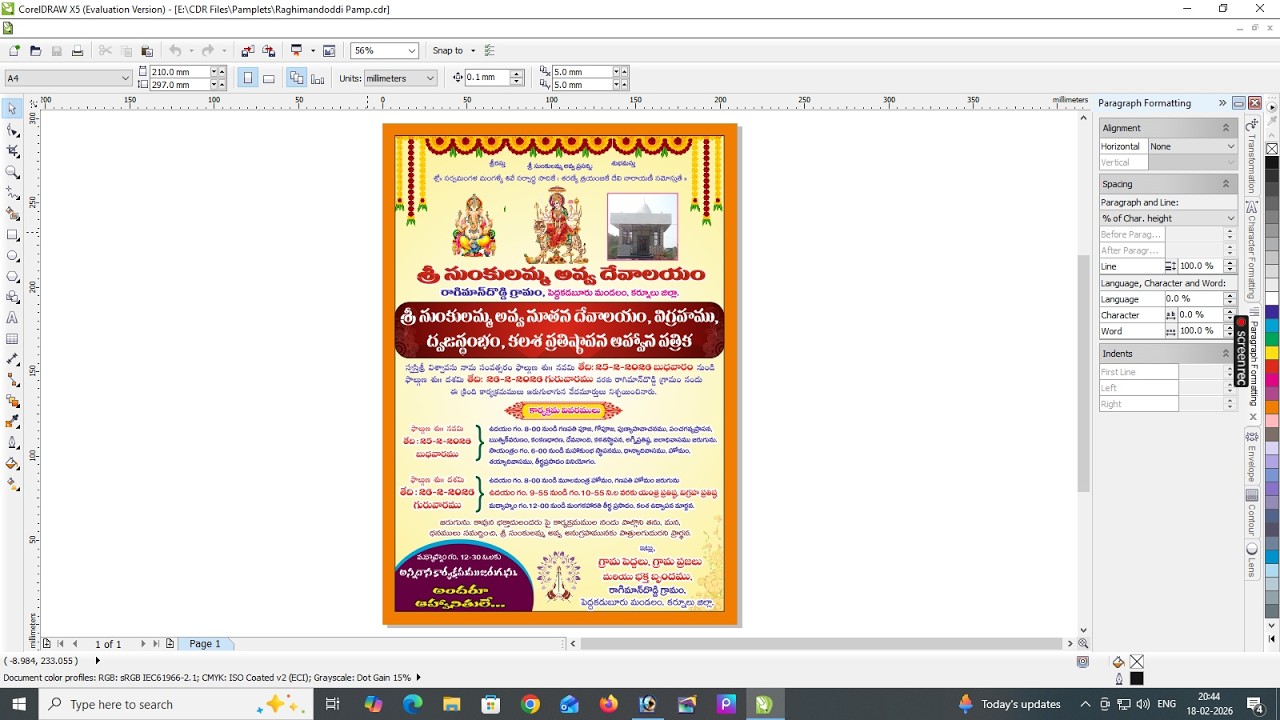This screenshot has height=720, width=1280.
Task: Select the Fill tool
Action: [x=12, y=463]
